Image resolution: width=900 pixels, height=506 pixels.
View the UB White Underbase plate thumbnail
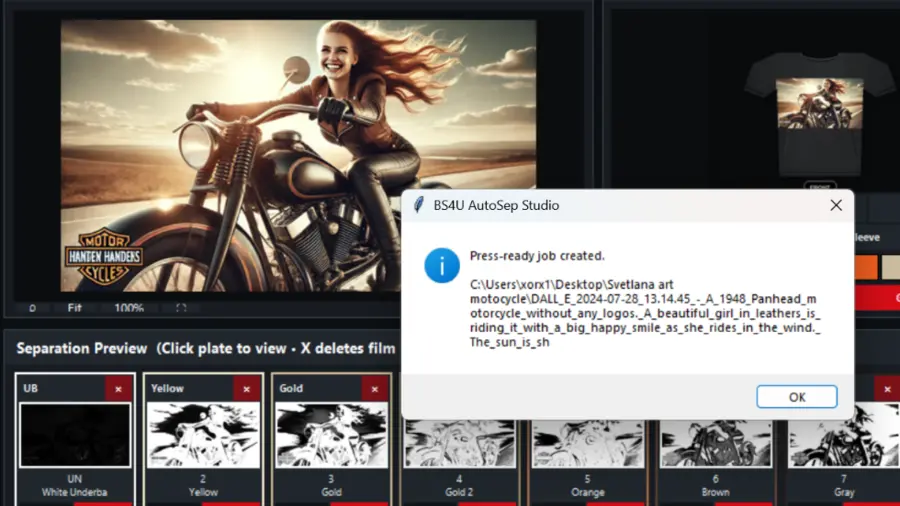[x=75, y=435]
